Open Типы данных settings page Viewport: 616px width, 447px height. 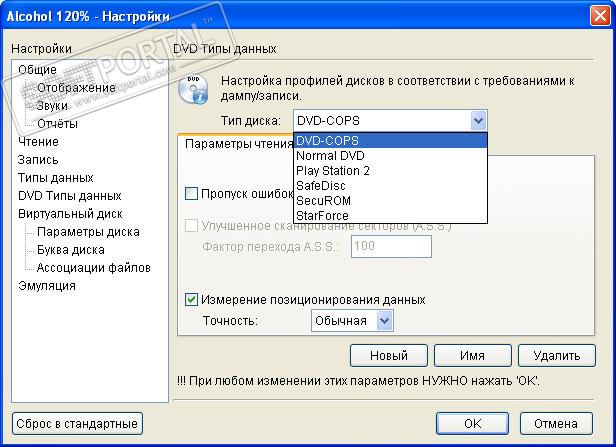tap(55, 178)
